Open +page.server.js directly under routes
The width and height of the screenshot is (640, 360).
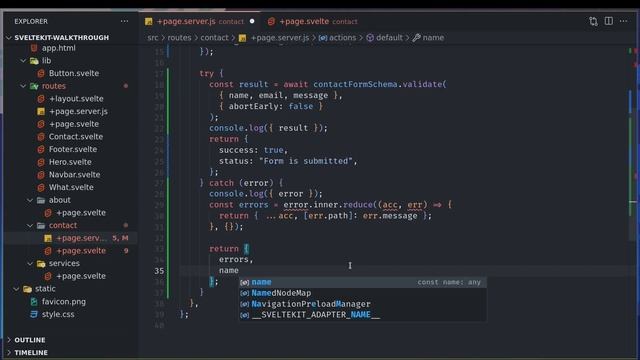coord(78,111)
